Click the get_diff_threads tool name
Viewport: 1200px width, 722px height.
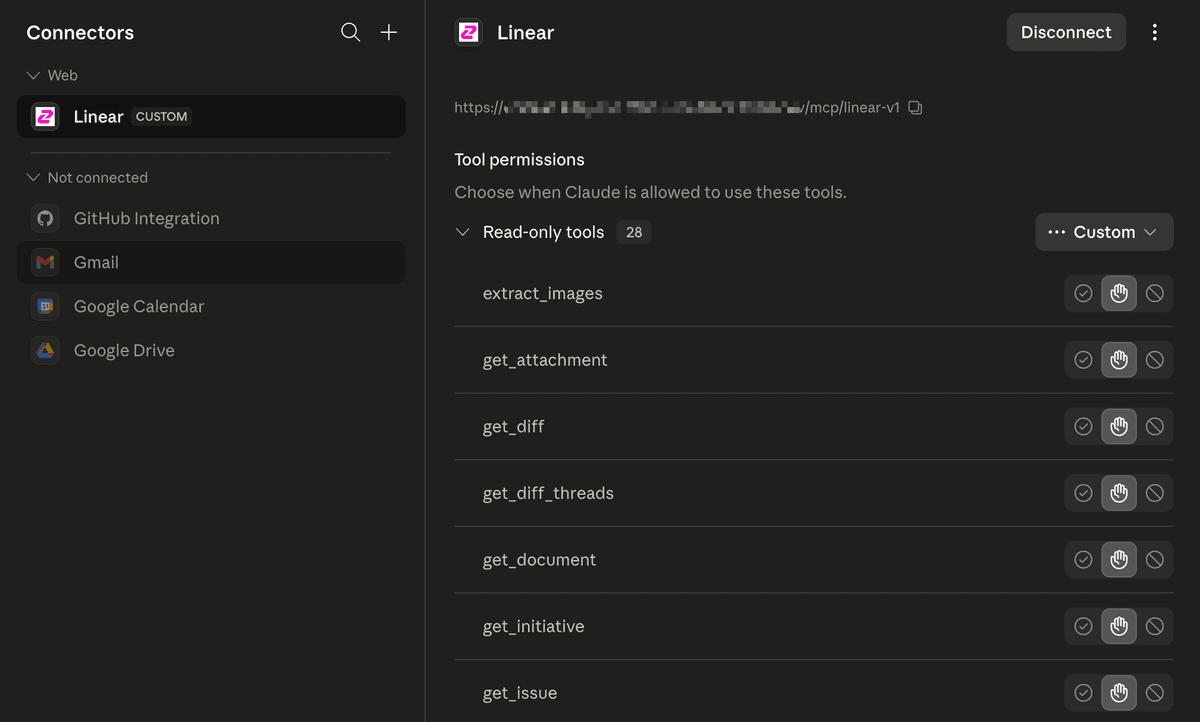[548, 493]
